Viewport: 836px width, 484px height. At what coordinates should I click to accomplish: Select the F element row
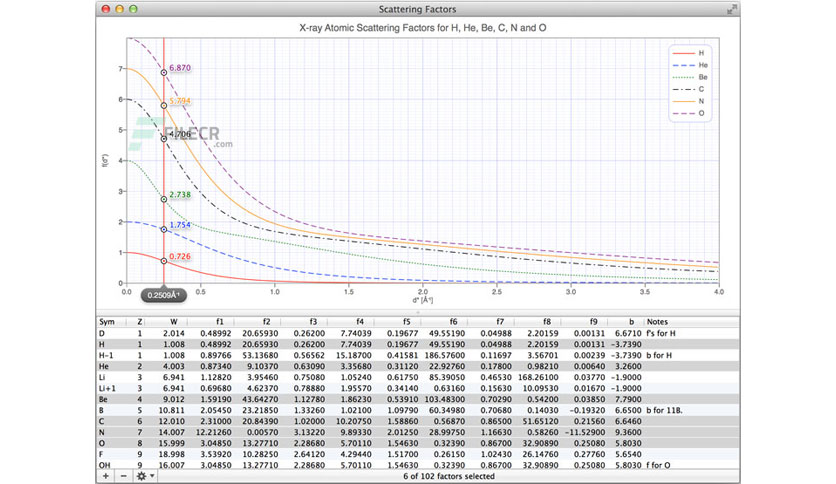[x=417, y=454]
